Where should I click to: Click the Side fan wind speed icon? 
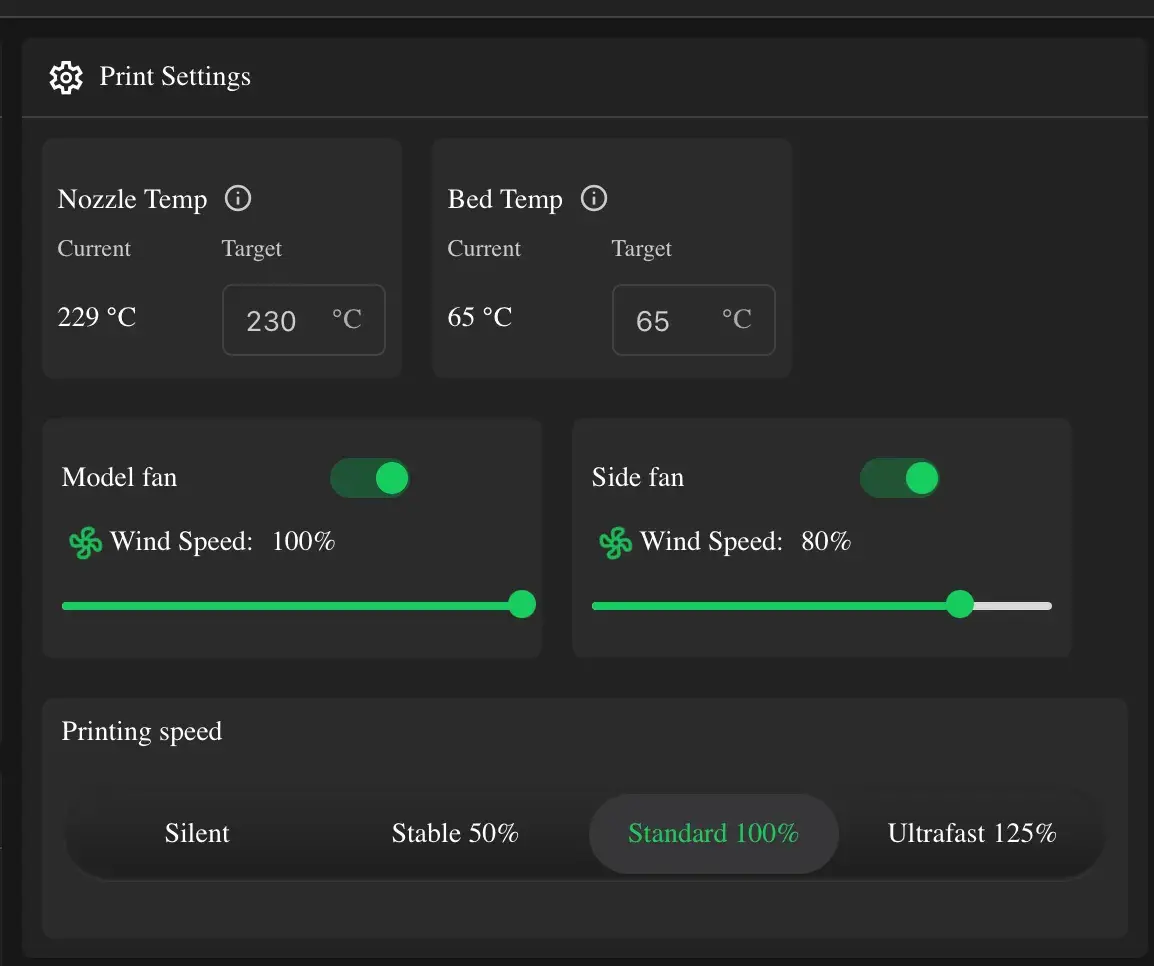pyautogui.click(x=615, y=543)
